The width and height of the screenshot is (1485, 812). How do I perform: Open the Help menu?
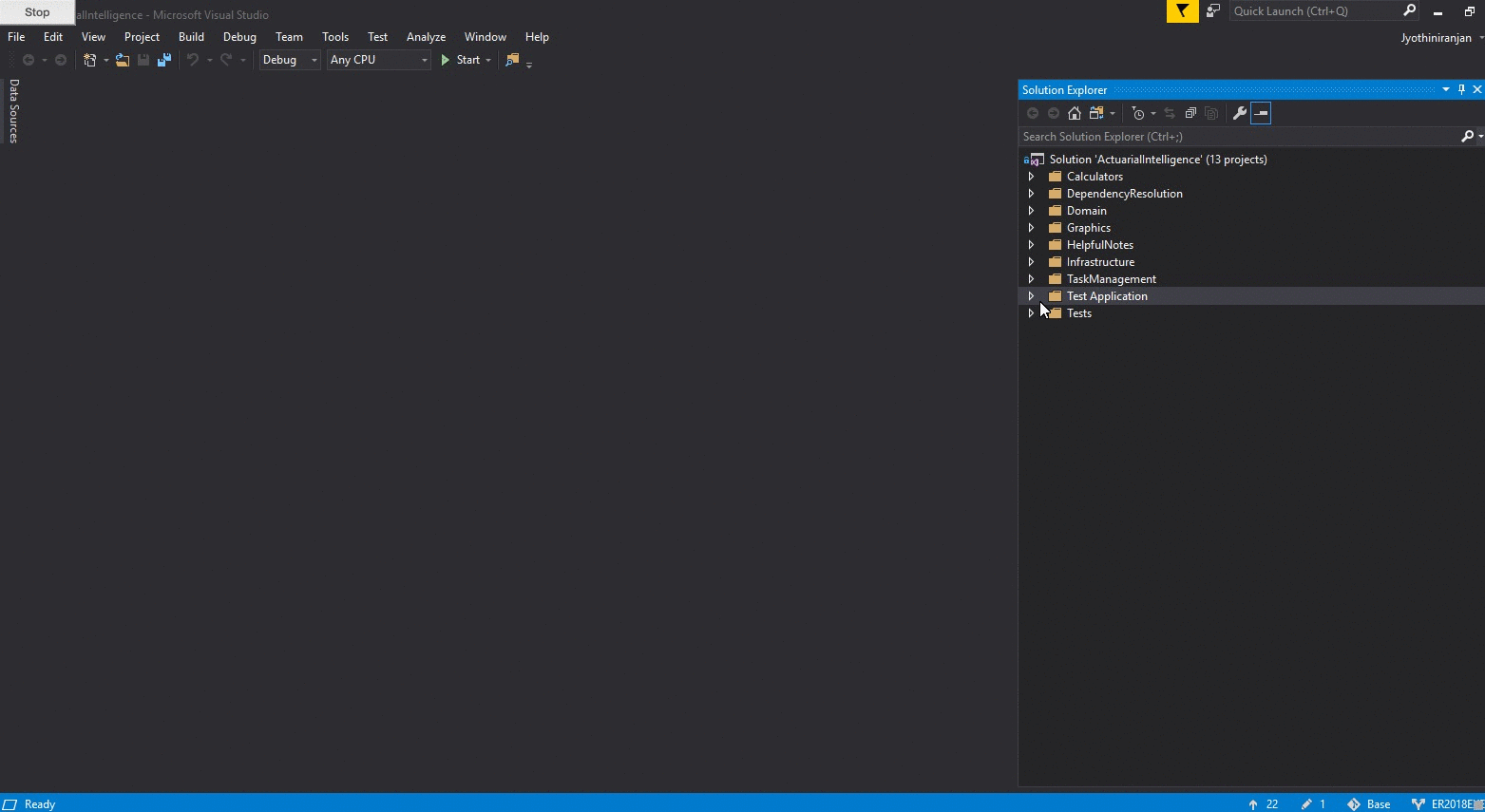click(x=537, y=37)
